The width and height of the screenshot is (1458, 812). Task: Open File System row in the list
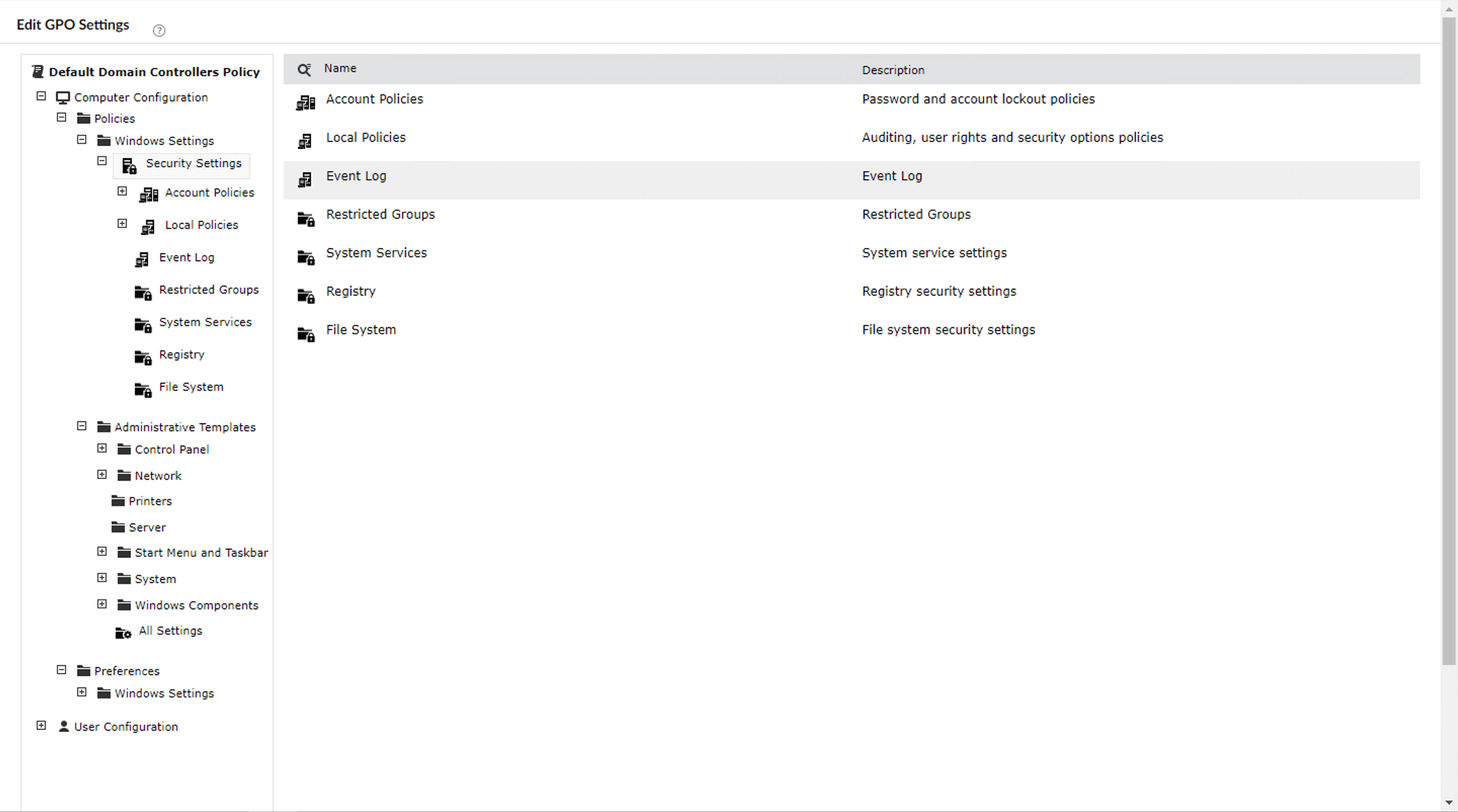coord(360,330)
